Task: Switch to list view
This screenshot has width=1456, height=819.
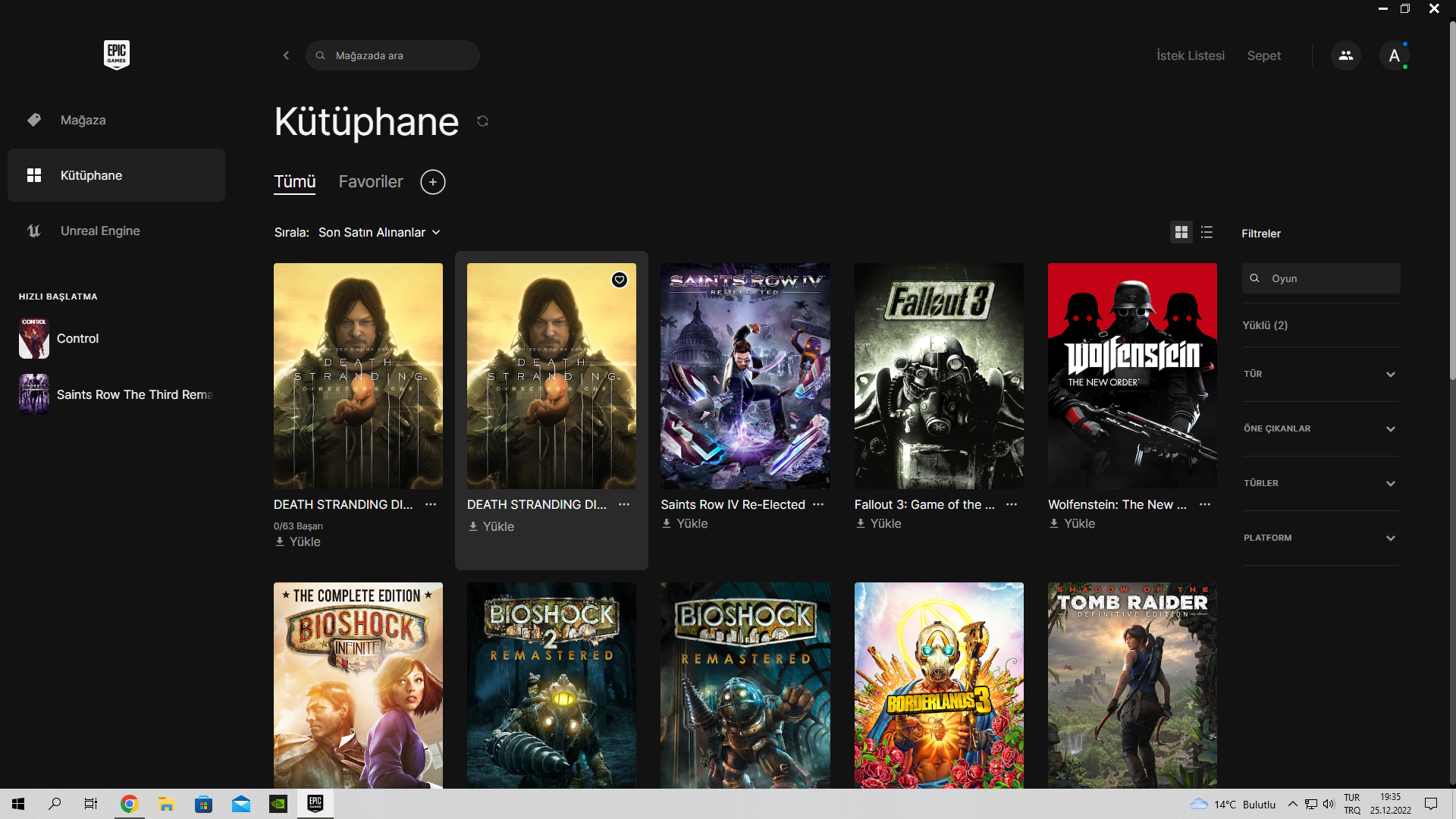Action: coord(1207,233)
